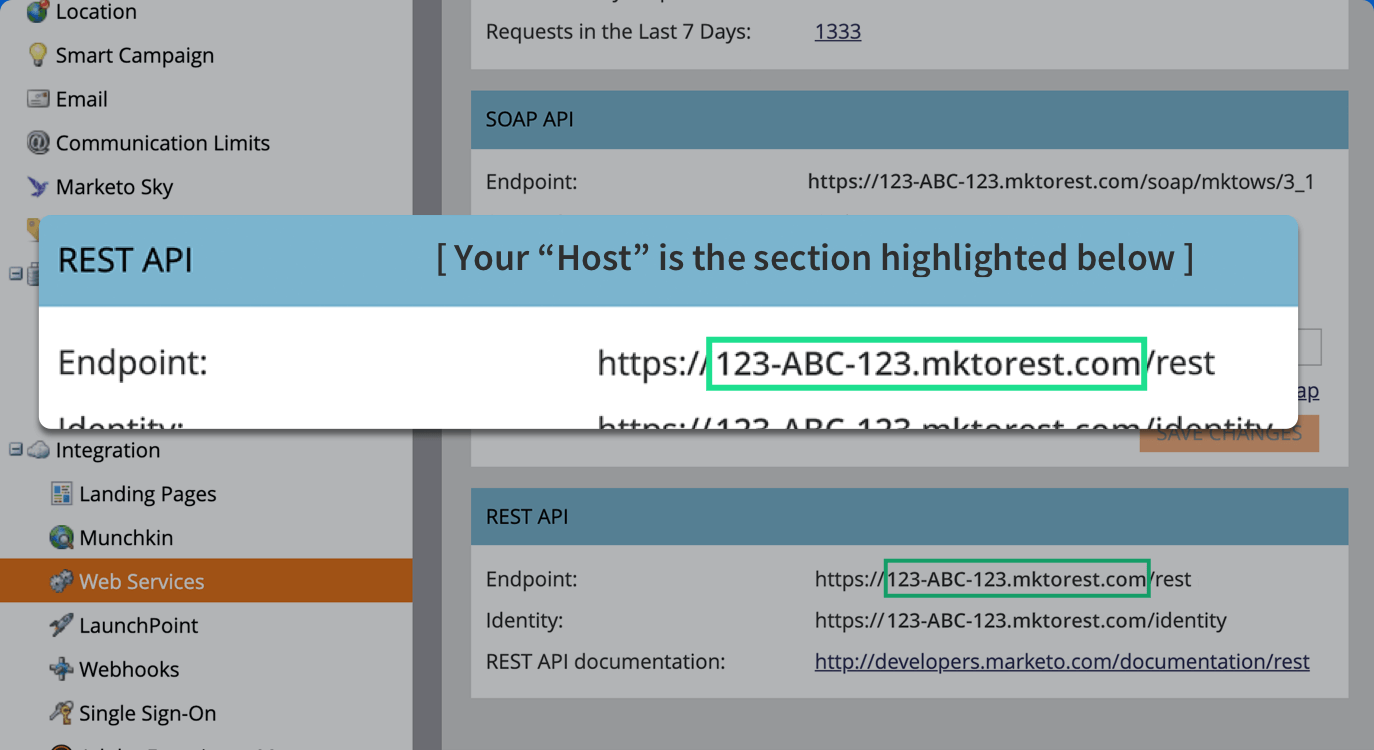This screenshot has height=750, width=1374.
Task: Open LaunchPoint under Integration
Action: (x=139, y=625)
